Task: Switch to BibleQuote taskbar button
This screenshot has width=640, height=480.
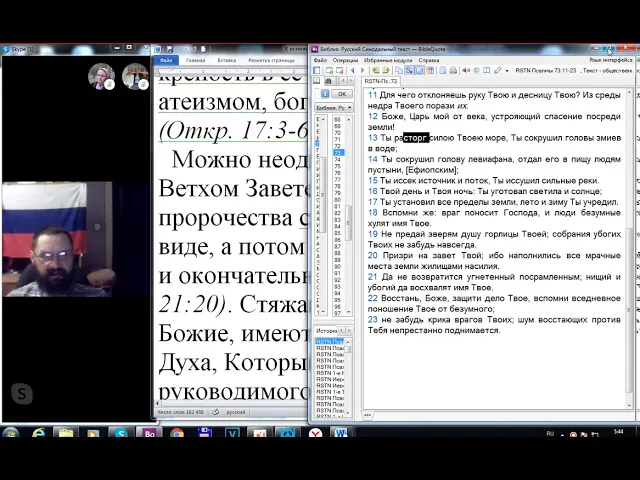Action: point(149,433)
